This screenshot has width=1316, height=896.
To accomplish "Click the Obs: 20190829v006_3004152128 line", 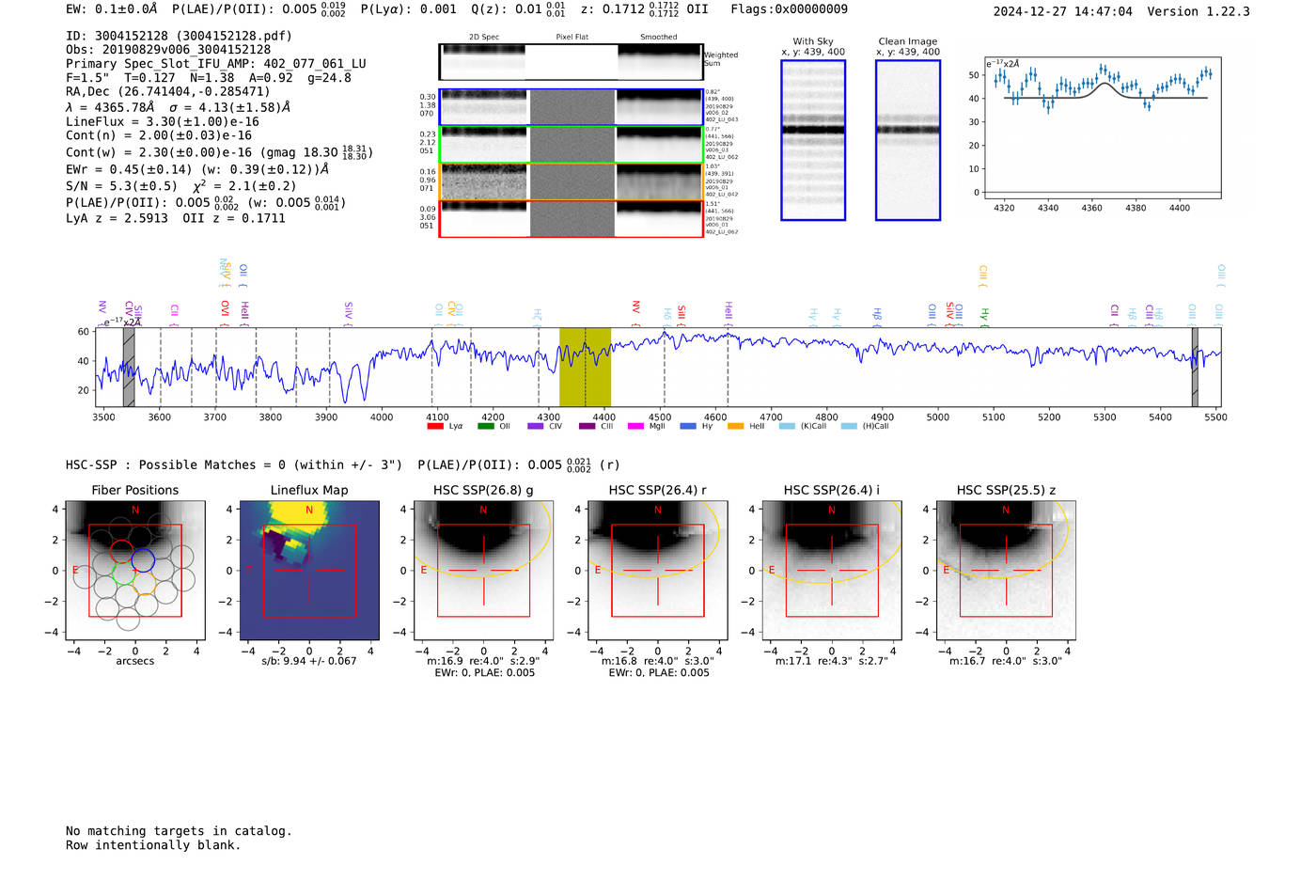I will coord(168,49).
